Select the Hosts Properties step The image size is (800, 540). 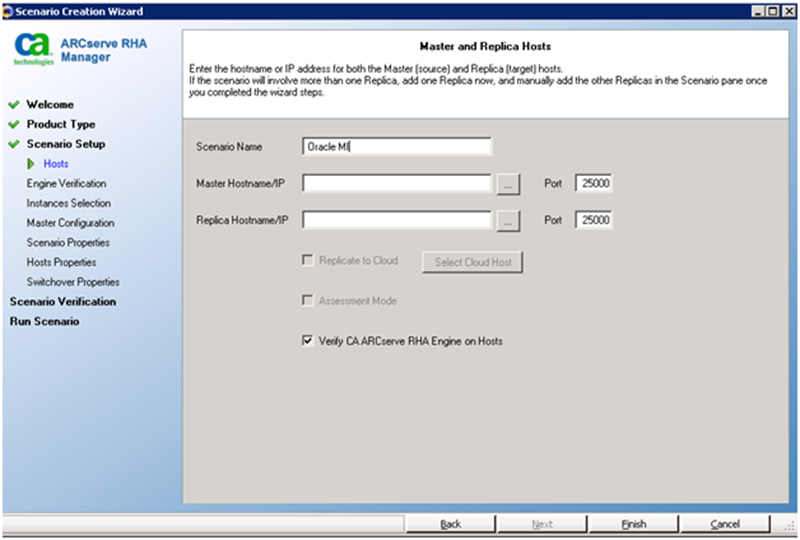61,262
